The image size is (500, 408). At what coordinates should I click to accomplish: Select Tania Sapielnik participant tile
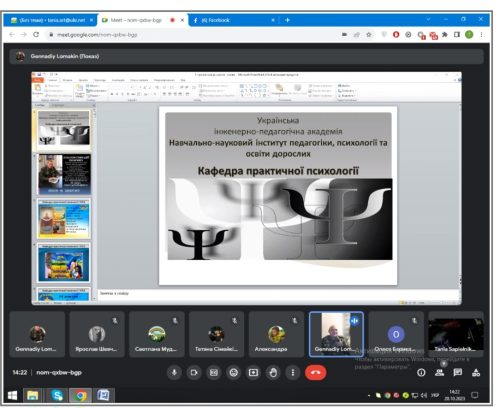pos(456,334)
